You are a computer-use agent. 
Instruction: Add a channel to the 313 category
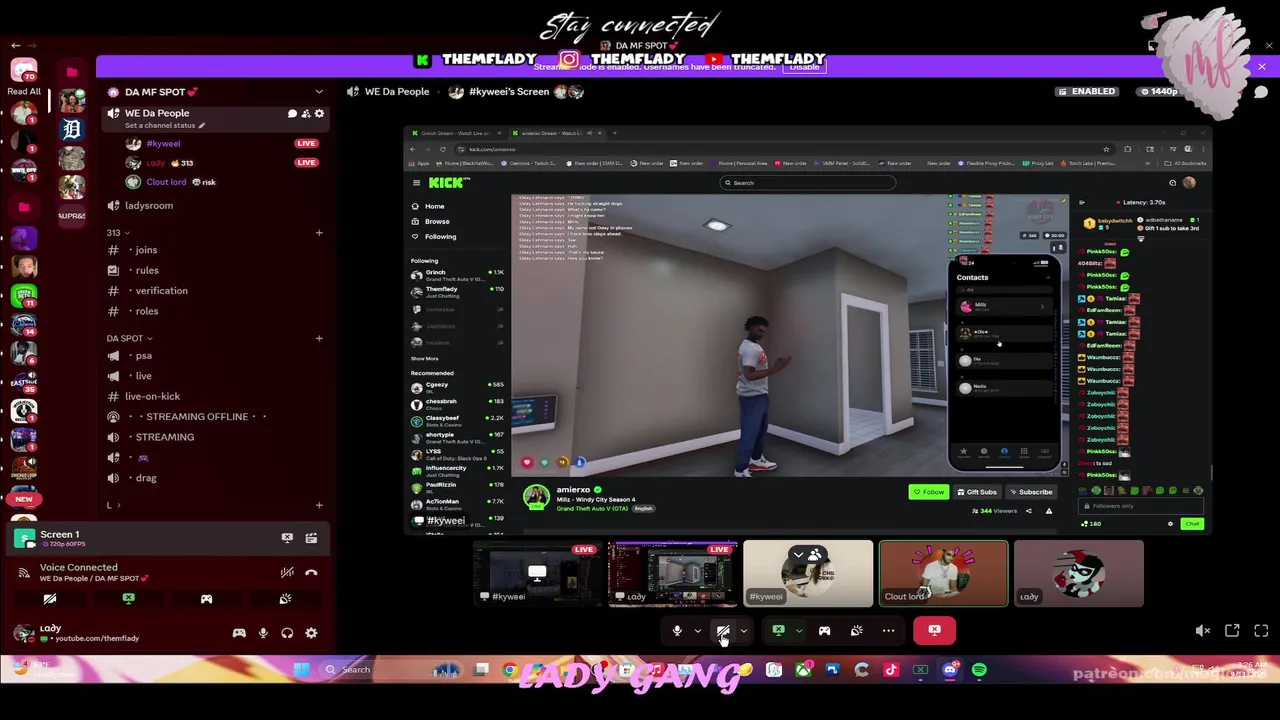319,233
